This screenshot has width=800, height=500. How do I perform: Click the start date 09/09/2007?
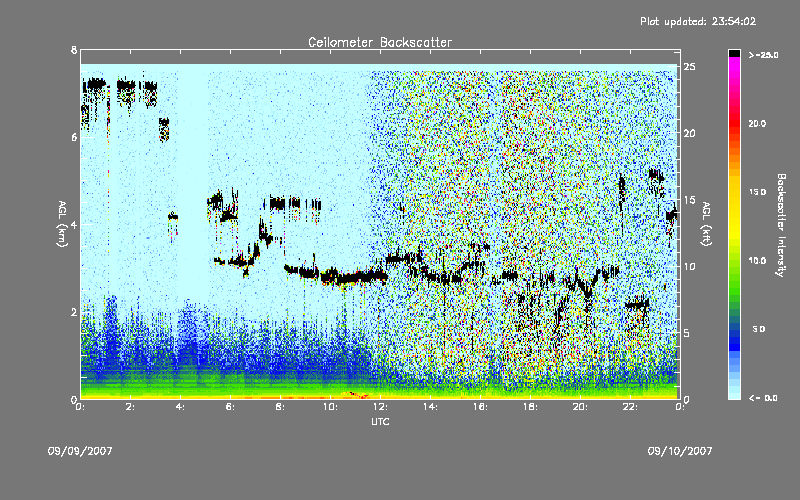80,451
